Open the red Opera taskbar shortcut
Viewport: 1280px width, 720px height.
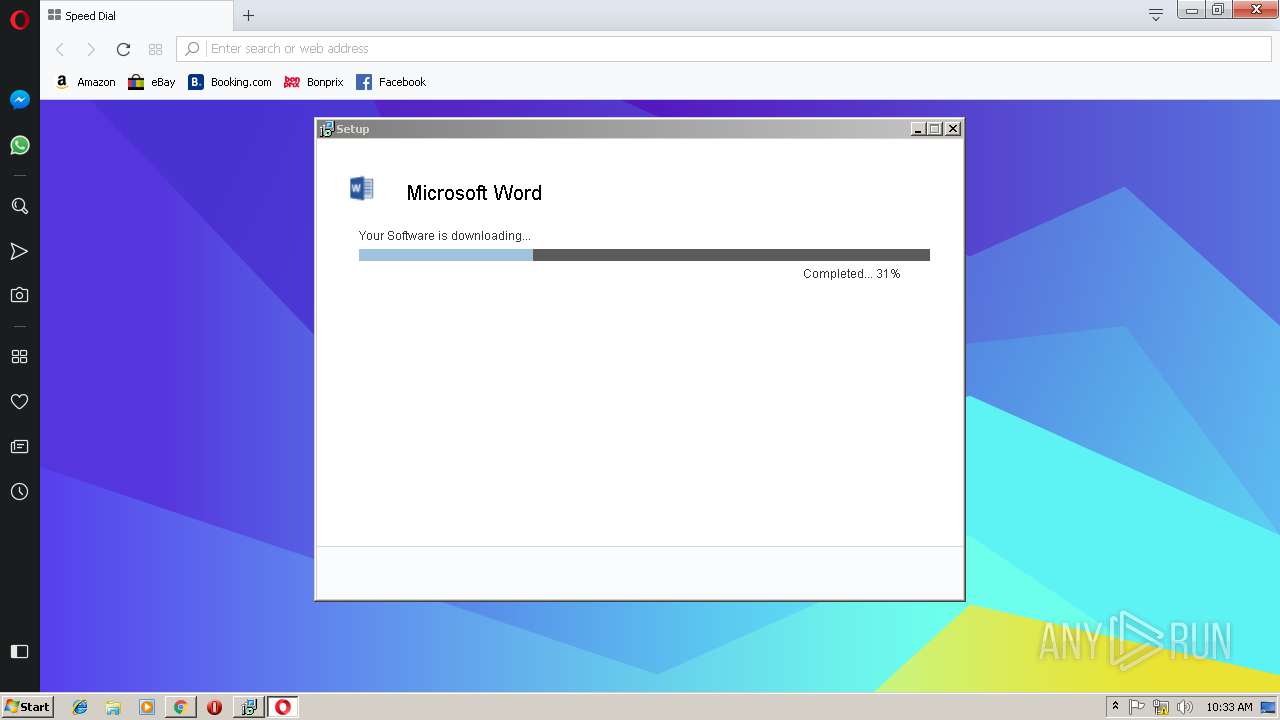pos(214,707)
